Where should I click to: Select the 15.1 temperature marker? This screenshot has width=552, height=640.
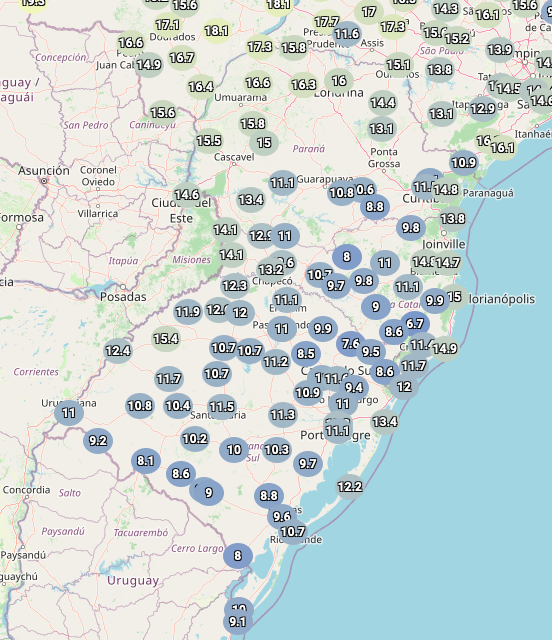click(398, 64)
